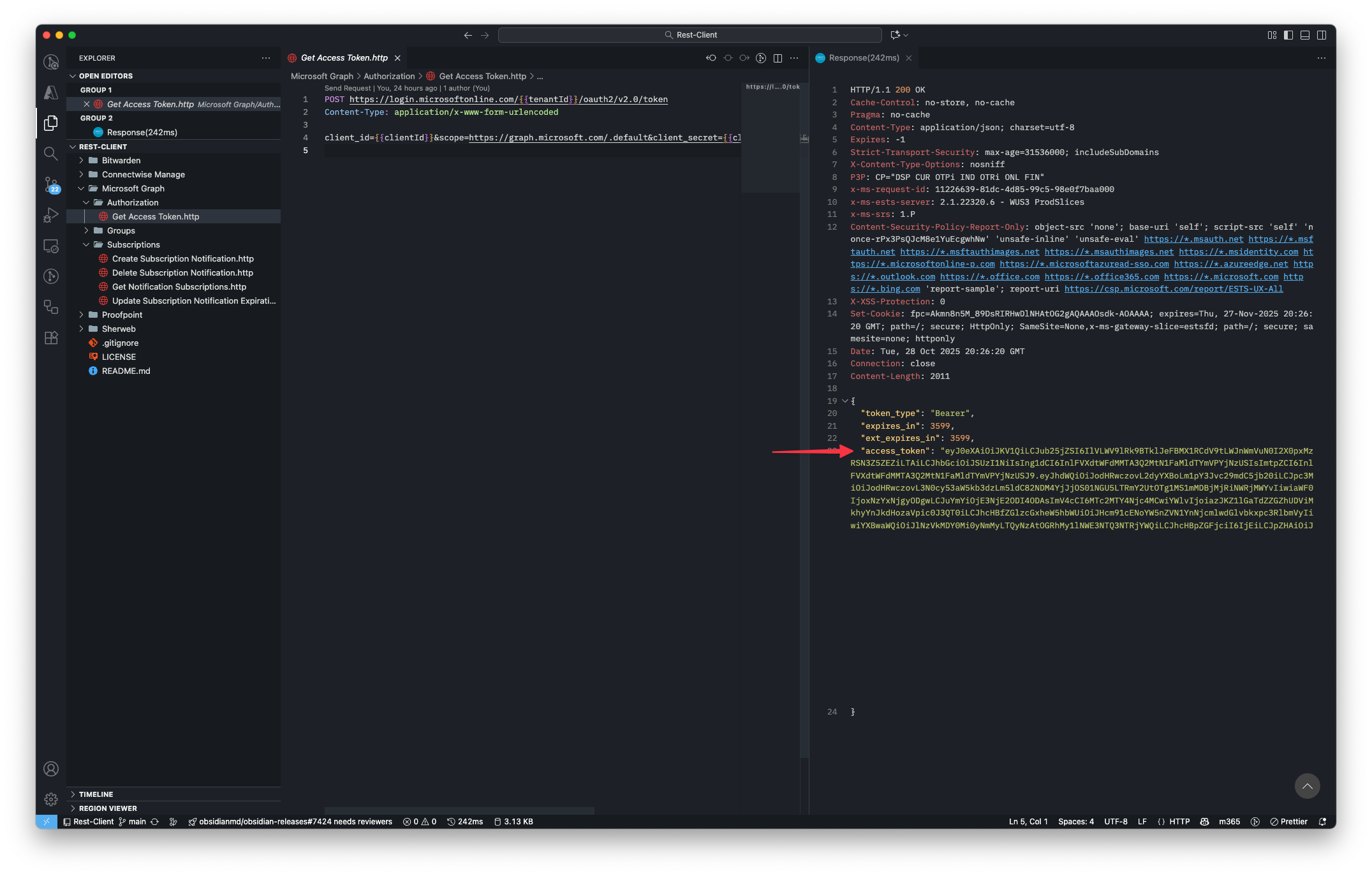The image size is (1372, 876).
Task: Open Remote Explorer in activity bar
Action: pyautogui.click(x=51, y=246)
